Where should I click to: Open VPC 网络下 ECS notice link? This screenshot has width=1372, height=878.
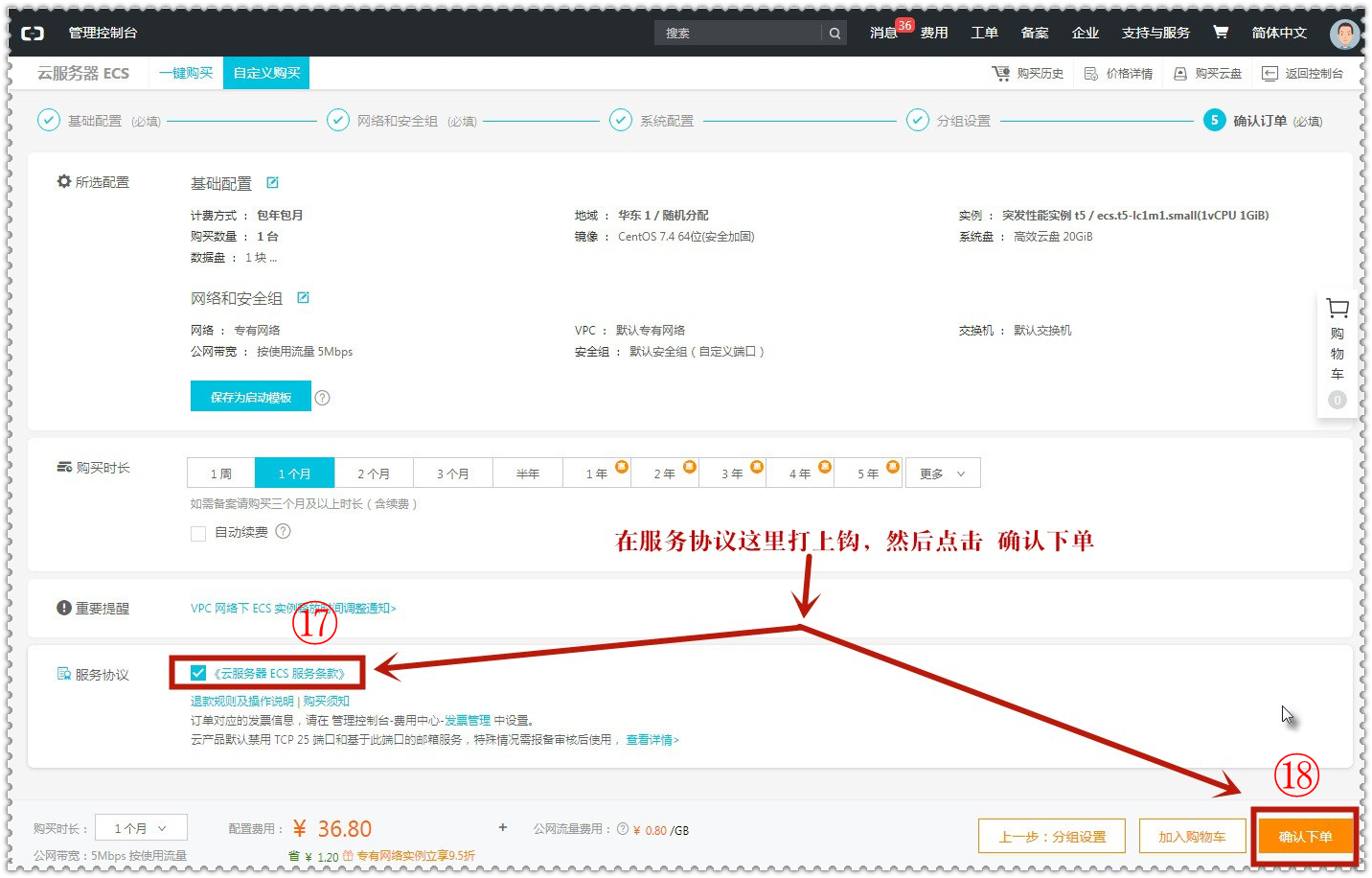[x=293, y=608]
